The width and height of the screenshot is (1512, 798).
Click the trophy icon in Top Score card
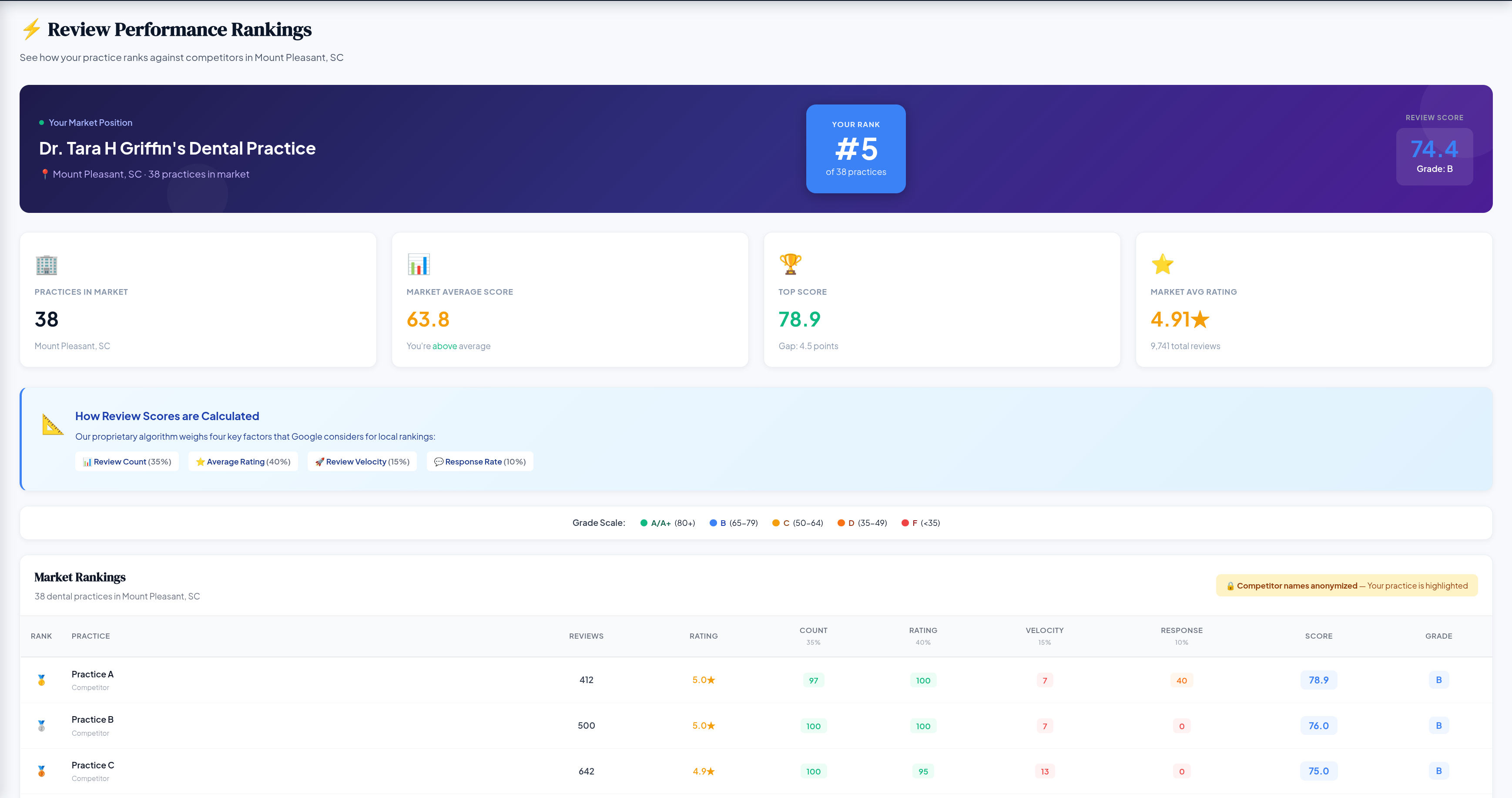[x=790, y=264]
